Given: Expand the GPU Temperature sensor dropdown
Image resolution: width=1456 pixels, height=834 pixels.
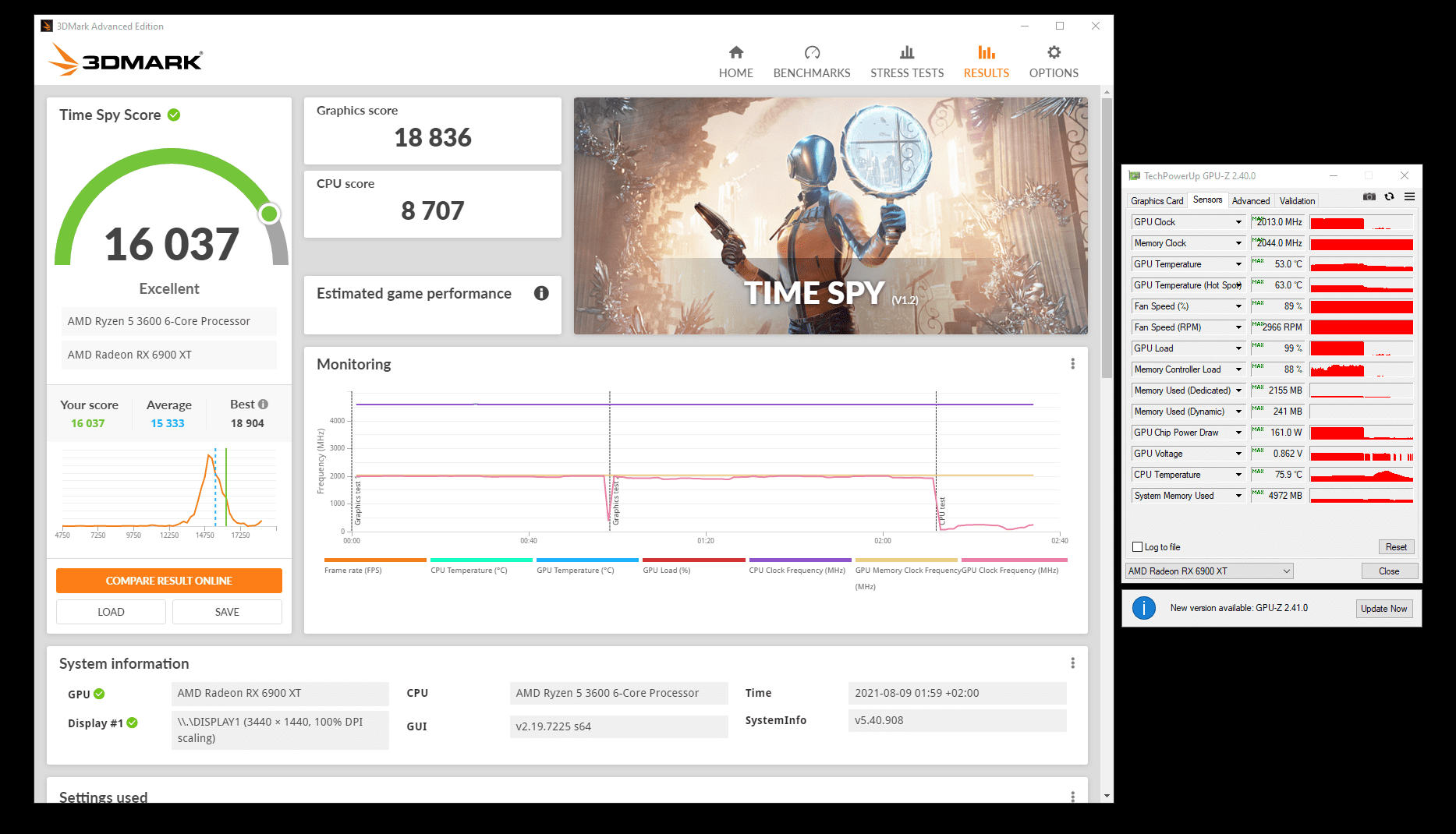Looking at the screenshot, I should pyautogui.click(x=1238, y=264).
